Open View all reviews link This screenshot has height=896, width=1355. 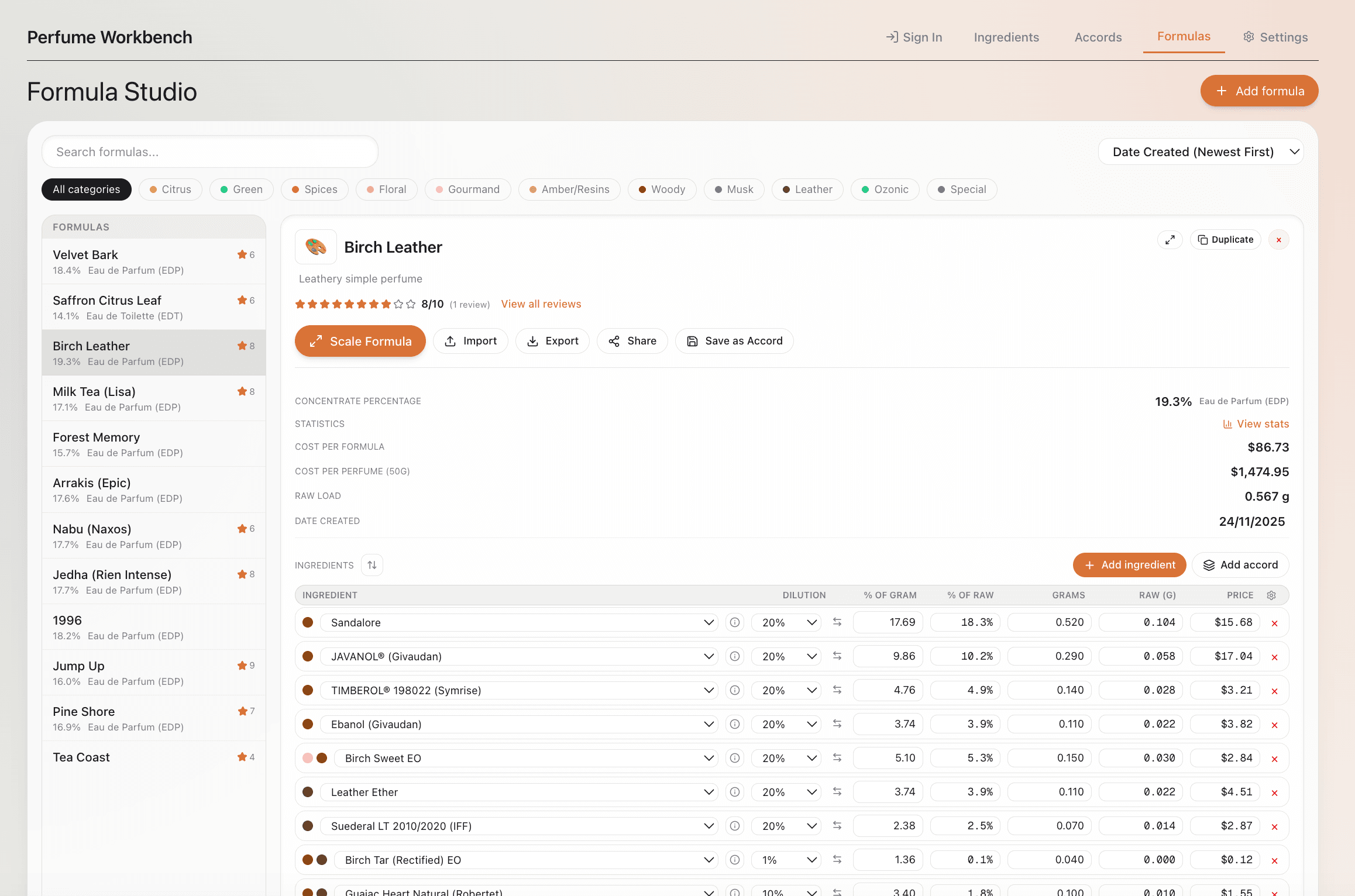click(541, 304)
